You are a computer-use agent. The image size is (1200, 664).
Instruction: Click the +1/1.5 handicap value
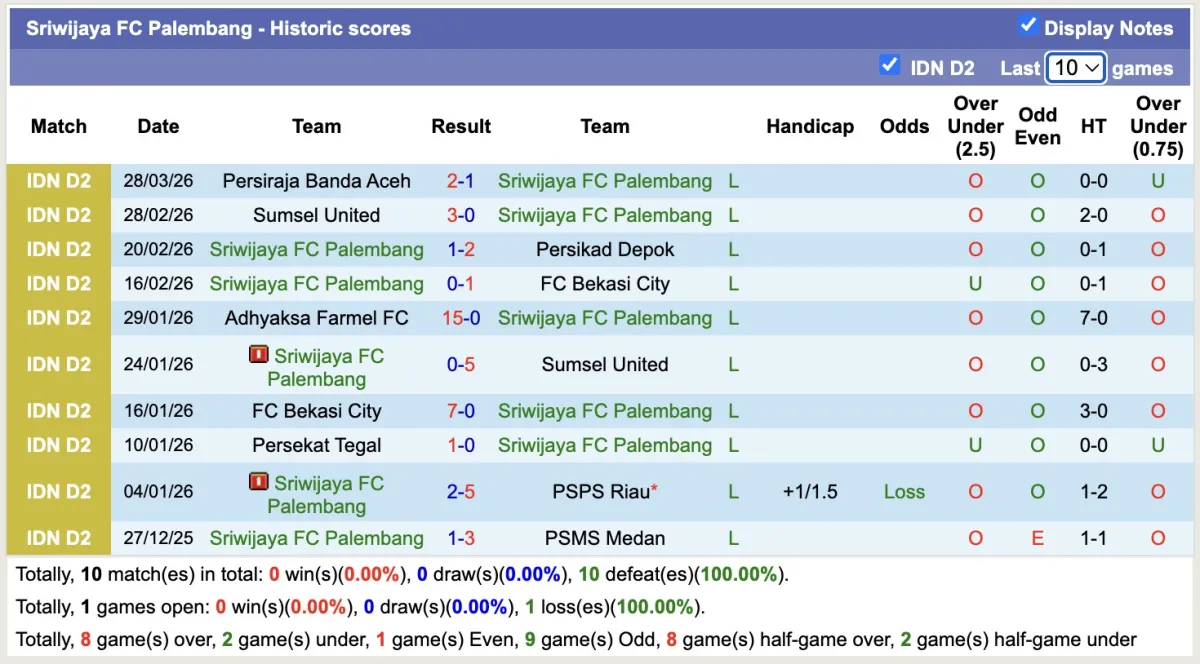(x=810, y=491)
